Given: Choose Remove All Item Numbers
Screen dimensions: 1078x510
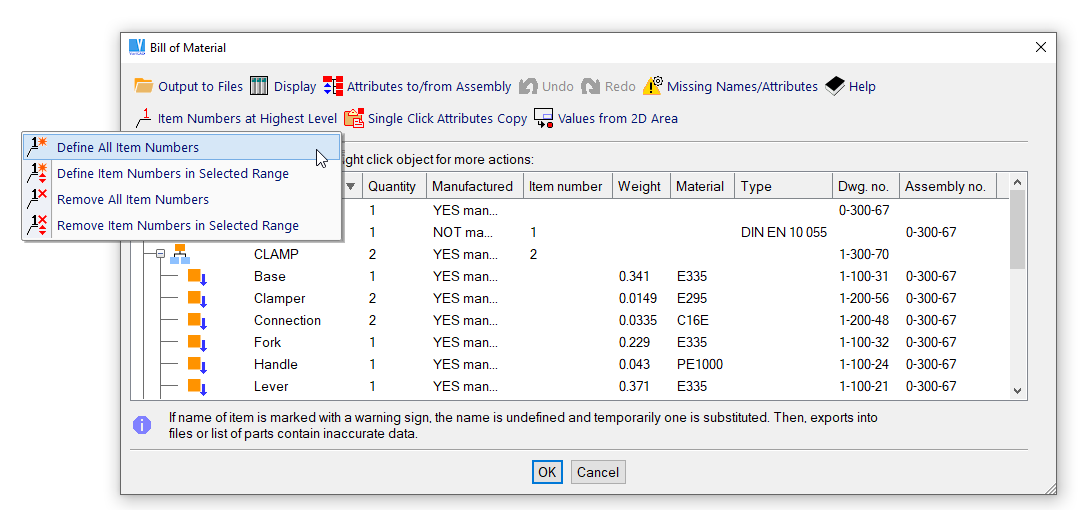Looking at the screenshot, I should click(x=132, y=199).
